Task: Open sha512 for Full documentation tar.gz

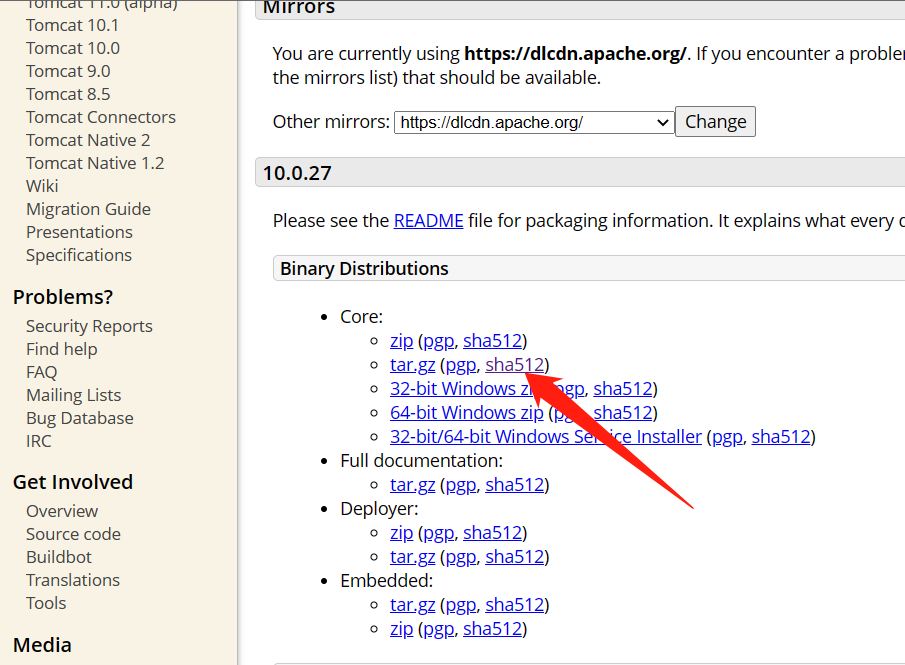Action: point(515,485)
